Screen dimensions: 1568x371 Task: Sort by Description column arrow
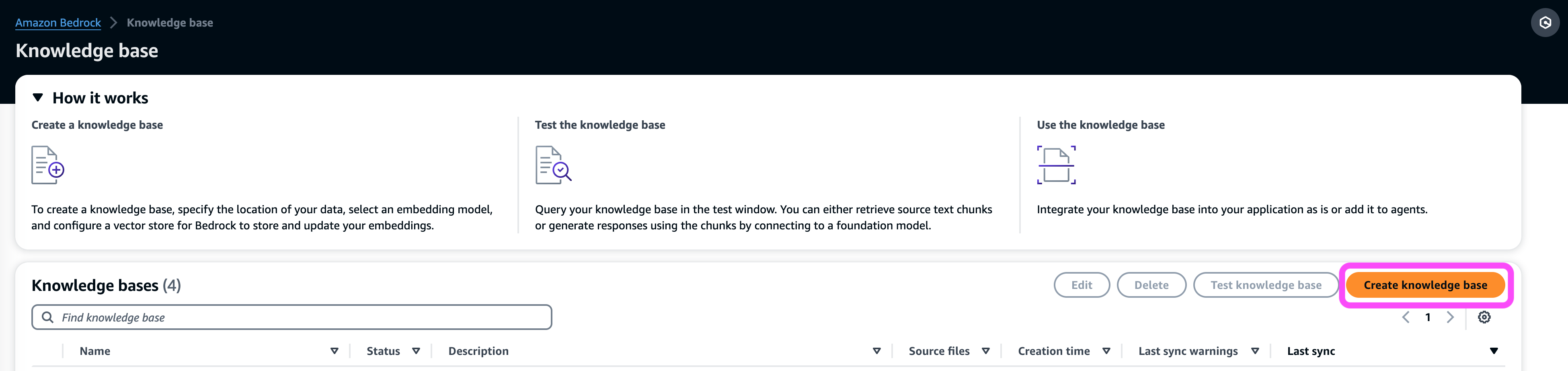(876, 351)
